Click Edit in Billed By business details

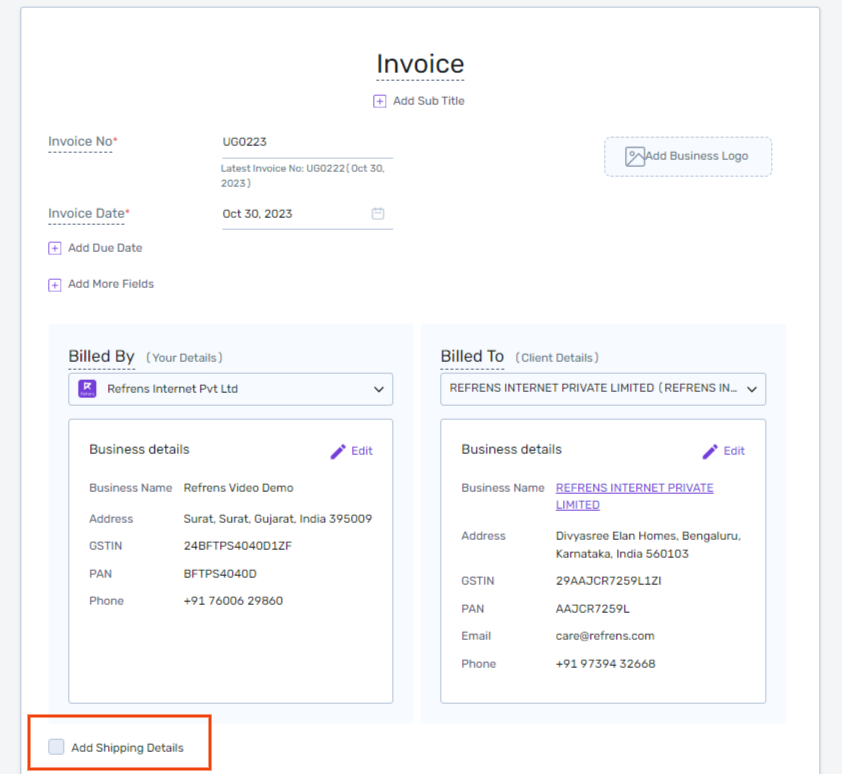point(362,451)
